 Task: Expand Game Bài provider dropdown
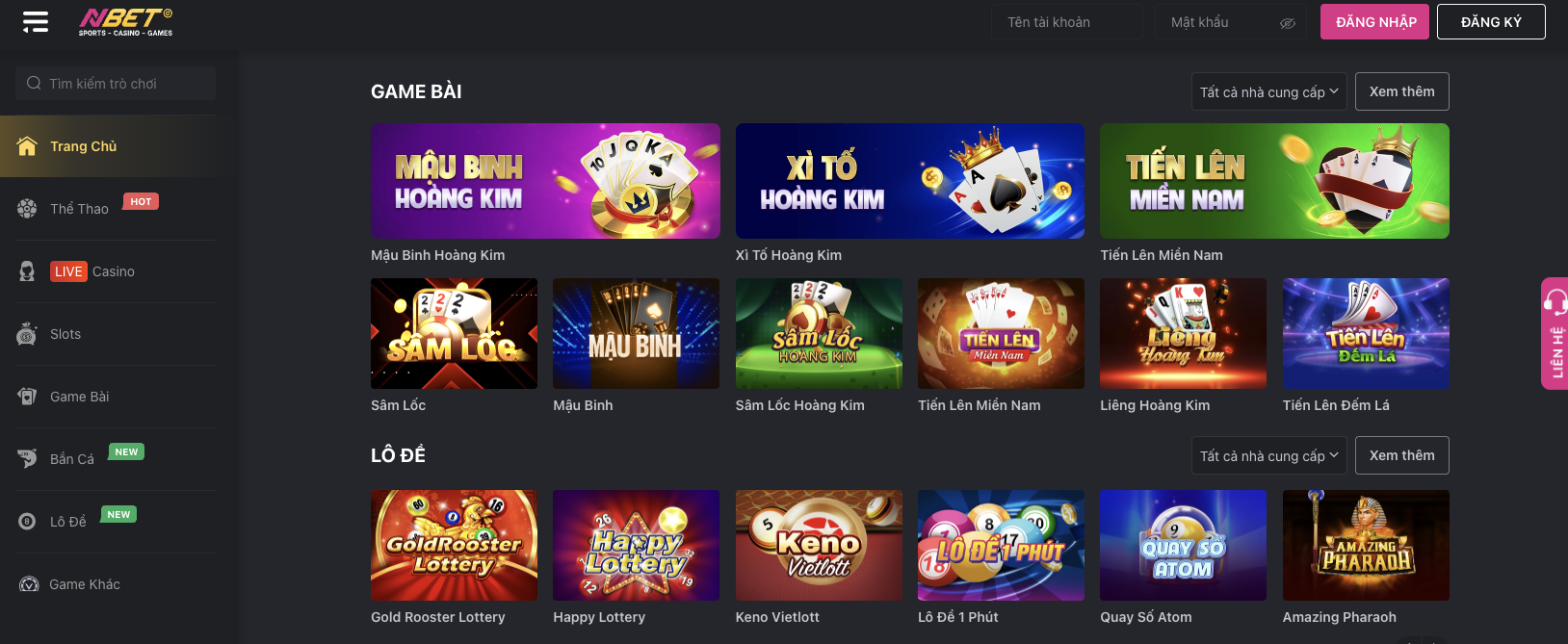point(1268,91)
